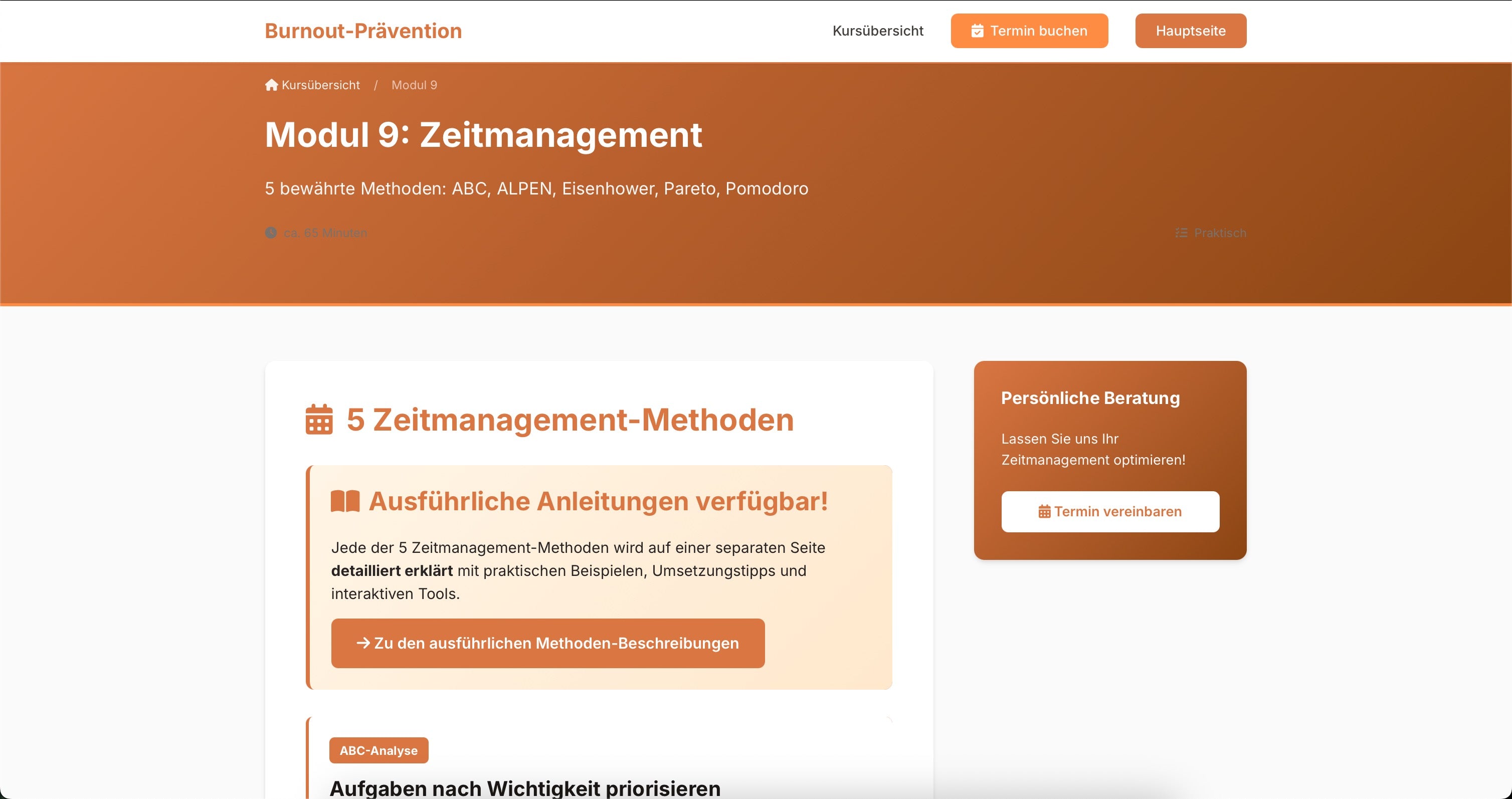The height and width of the screenshot is (799, 1512).
Task: Click the calendar icon on Termin buchen button
Action: pos(977,31)
